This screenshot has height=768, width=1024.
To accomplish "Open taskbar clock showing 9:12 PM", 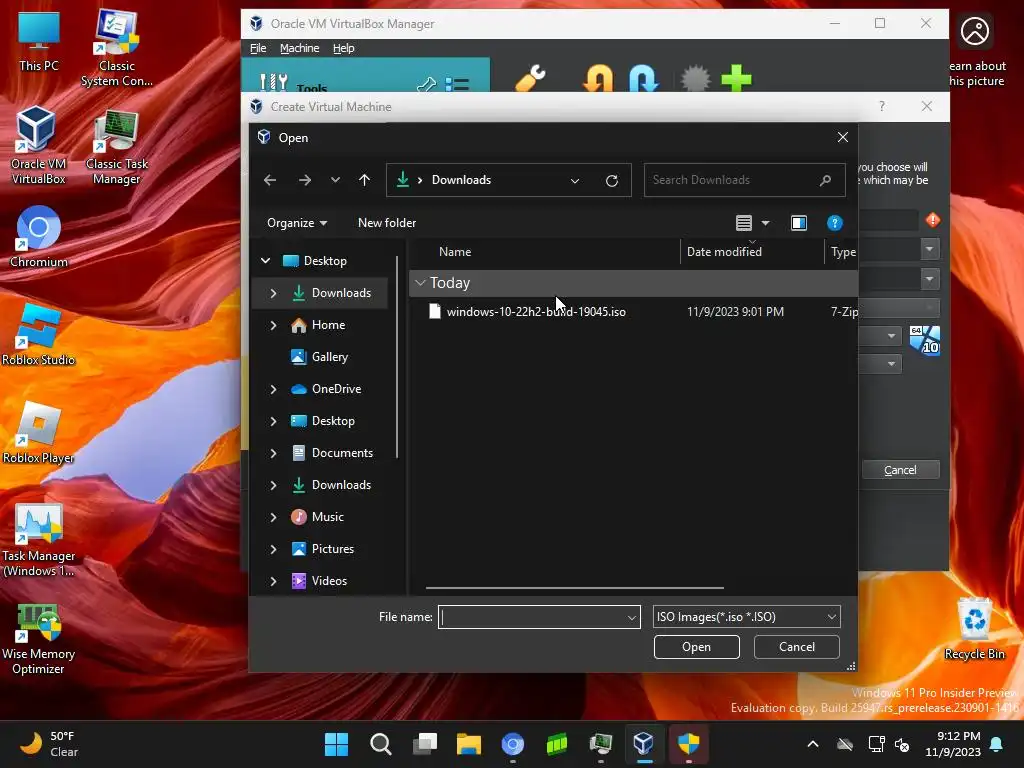I will [x=953, y=744].
